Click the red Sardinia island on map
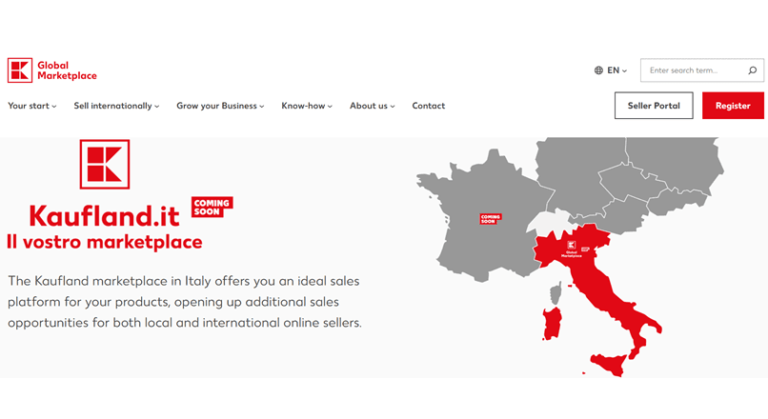 point(553,323)
